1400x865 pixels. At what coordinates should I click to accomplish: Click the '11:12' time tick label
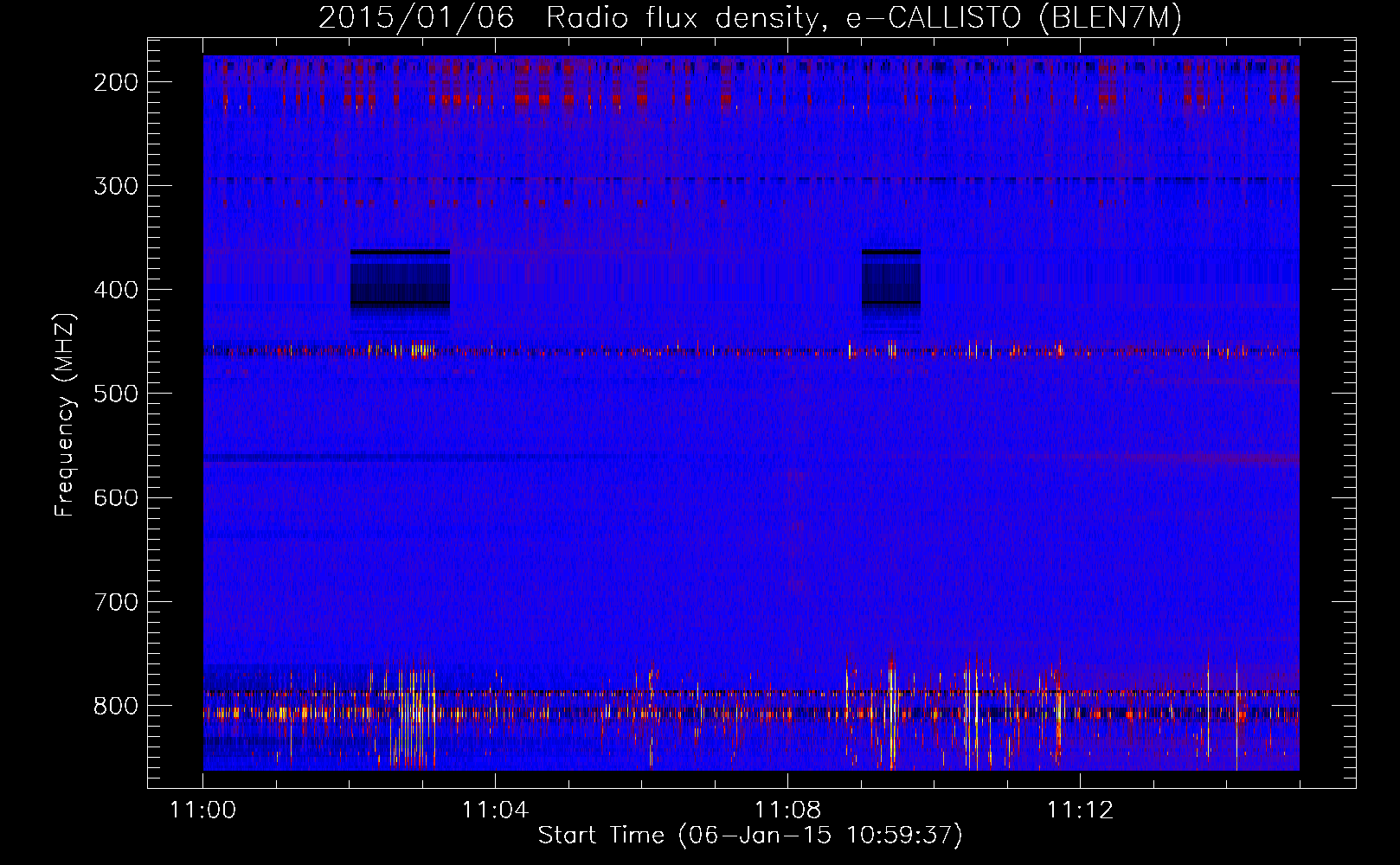coord(1080,811)
